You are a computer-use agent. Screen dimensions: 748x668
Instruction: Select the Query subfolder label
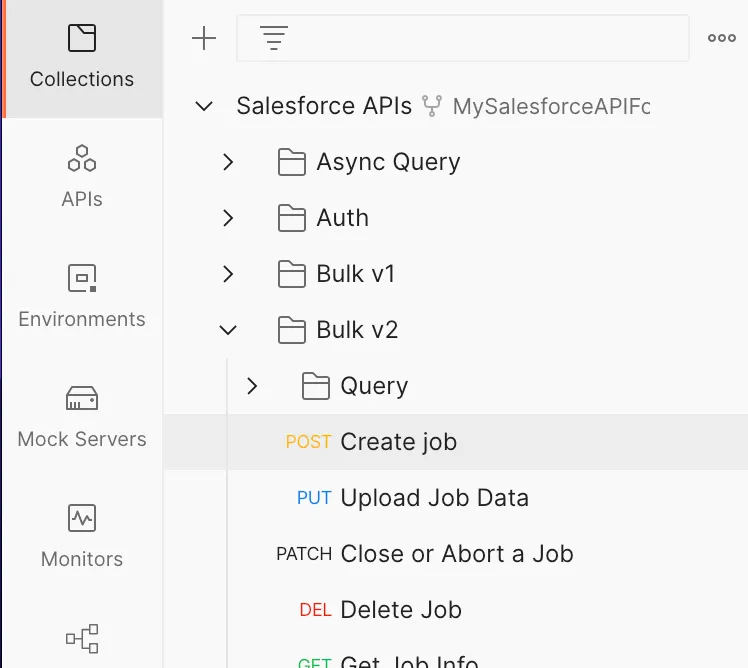pyautogui.click(x=374, y=386)
